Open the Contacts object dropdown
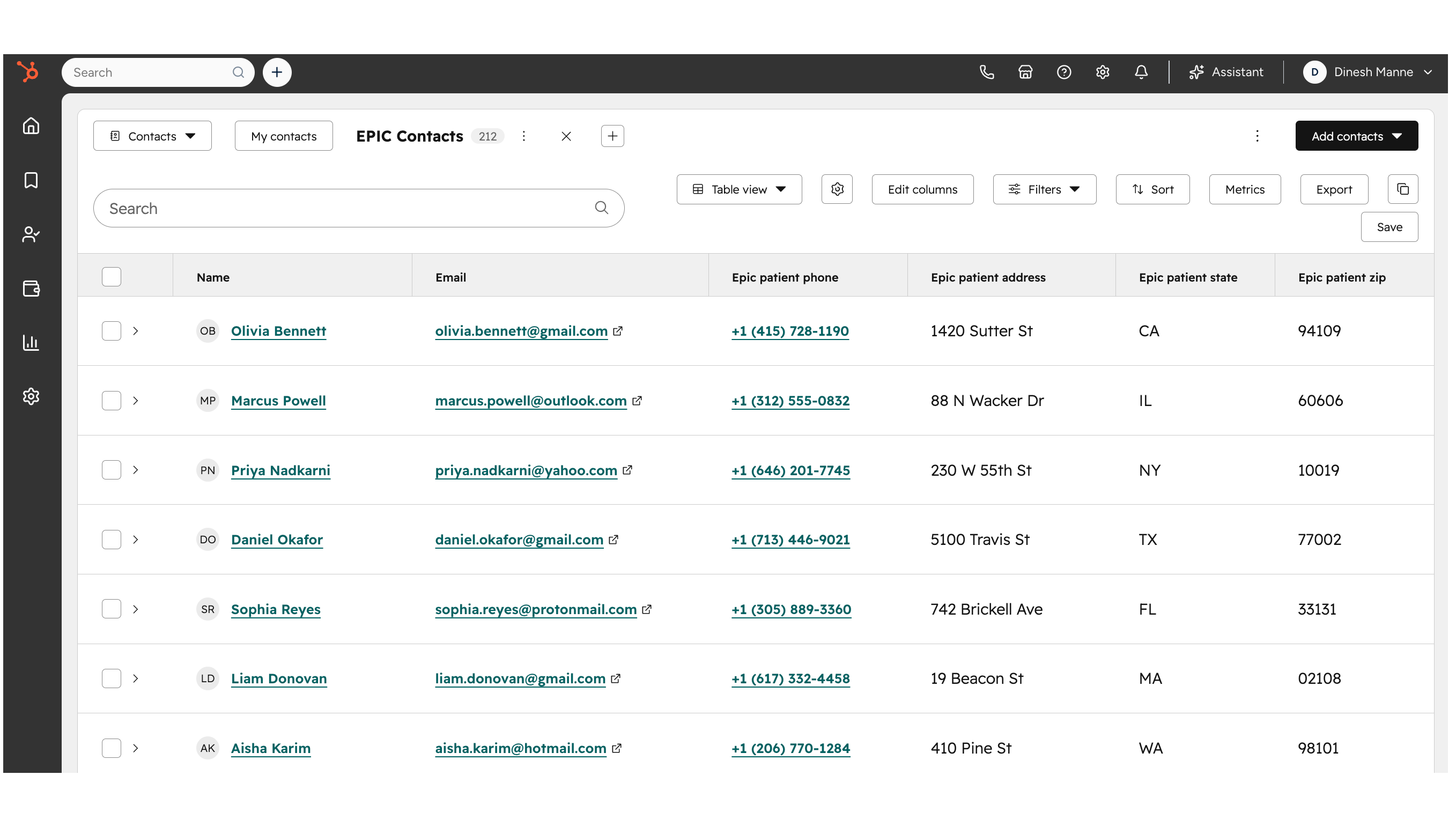The height and width of the screenshot is (819, 1456). point(153,136)
